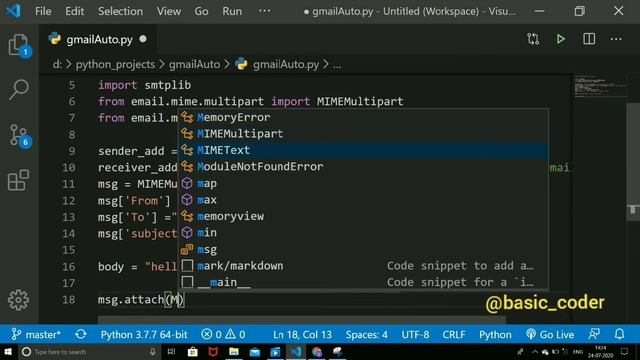Screen dimensions: 640x360
Task: Split the editor to the right
Action: [589, 39]
